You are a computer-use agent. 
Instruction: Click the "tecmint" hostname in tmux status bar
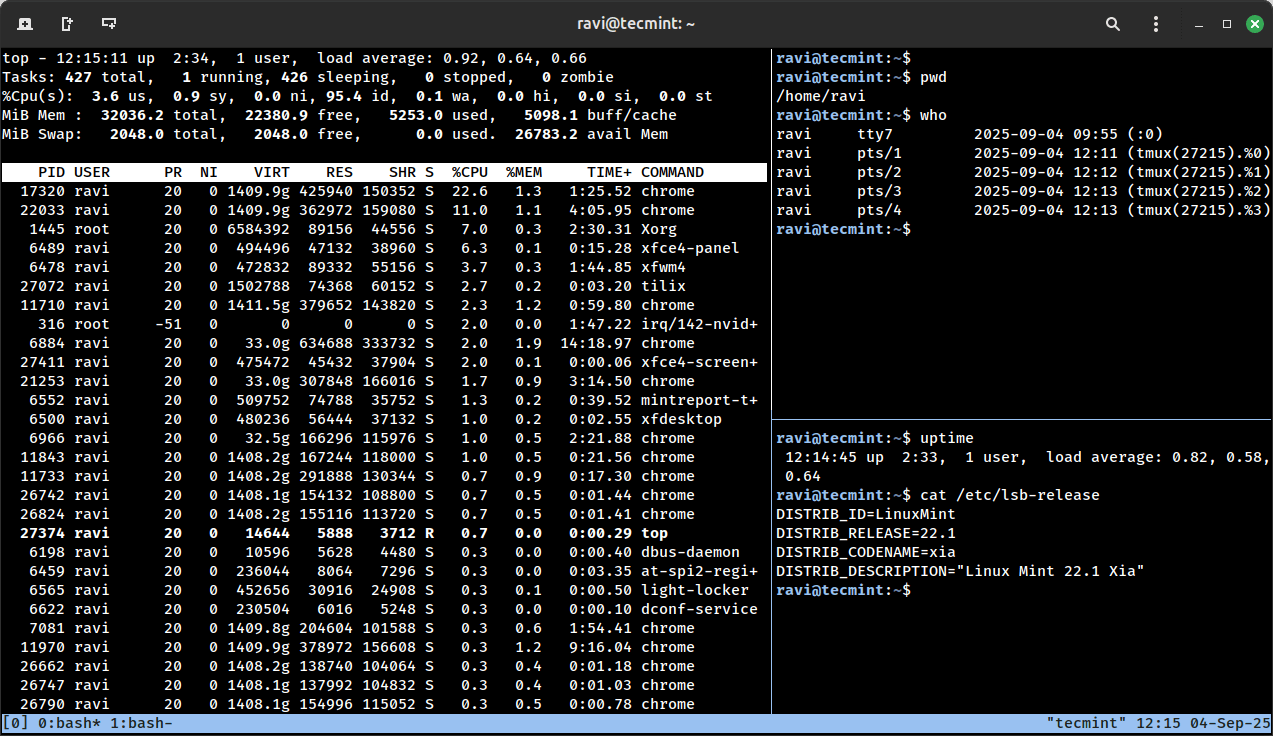click(x=1085, y=723)
